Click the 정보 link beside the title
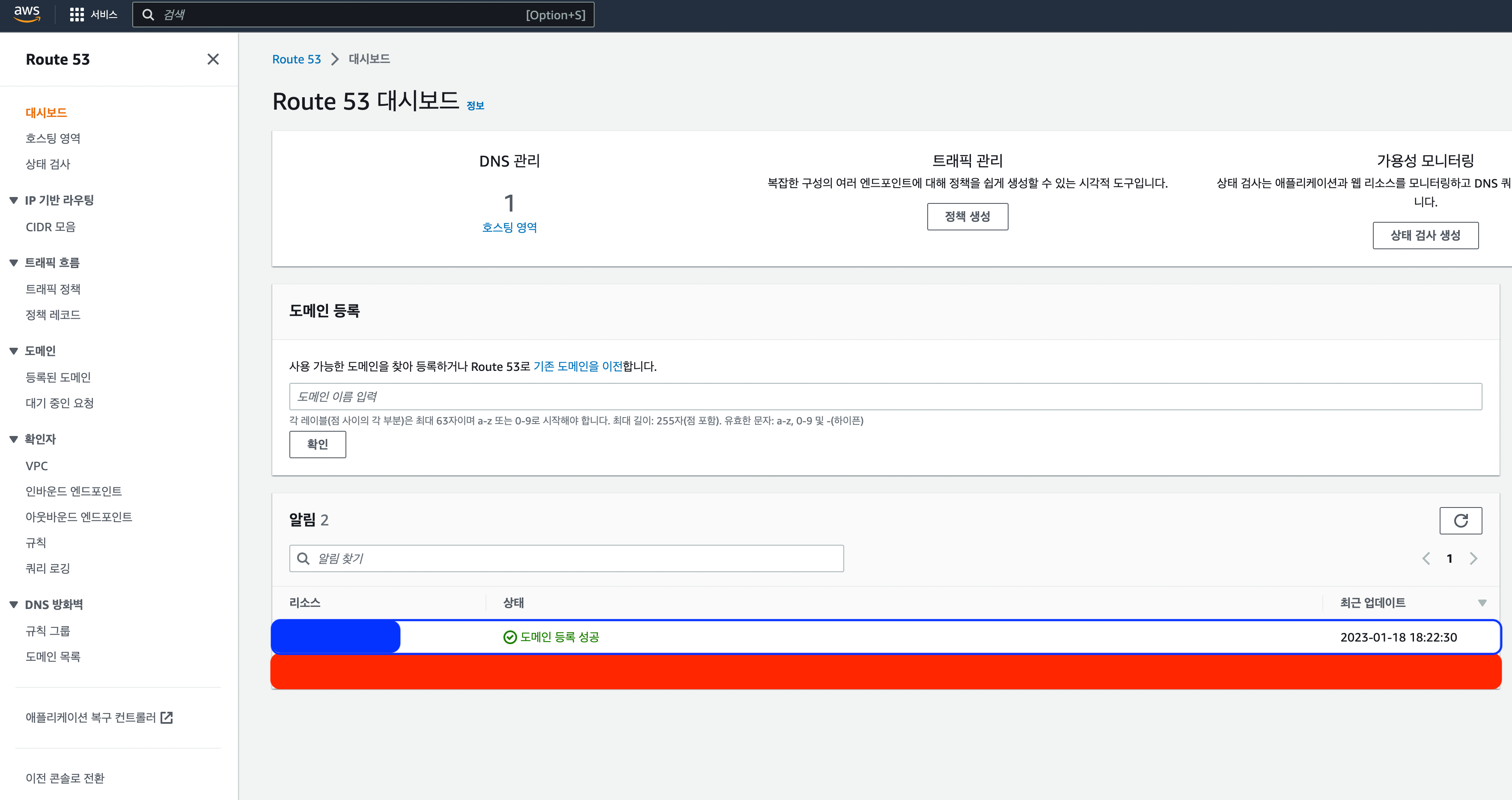 tap(476, 106)
